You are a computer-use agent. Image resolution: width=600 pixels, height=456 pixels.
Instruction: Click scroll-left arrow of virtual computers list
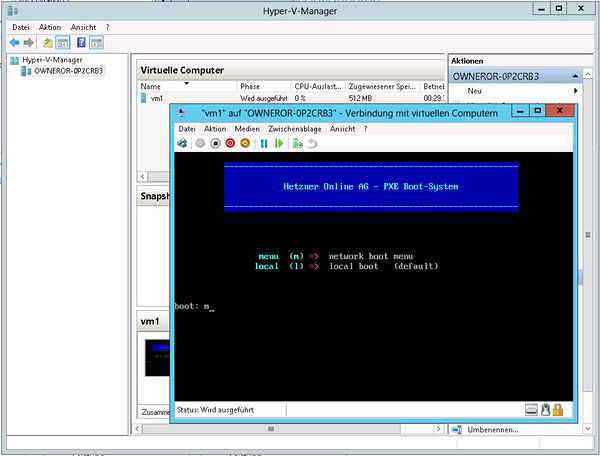tap(142, 176)
